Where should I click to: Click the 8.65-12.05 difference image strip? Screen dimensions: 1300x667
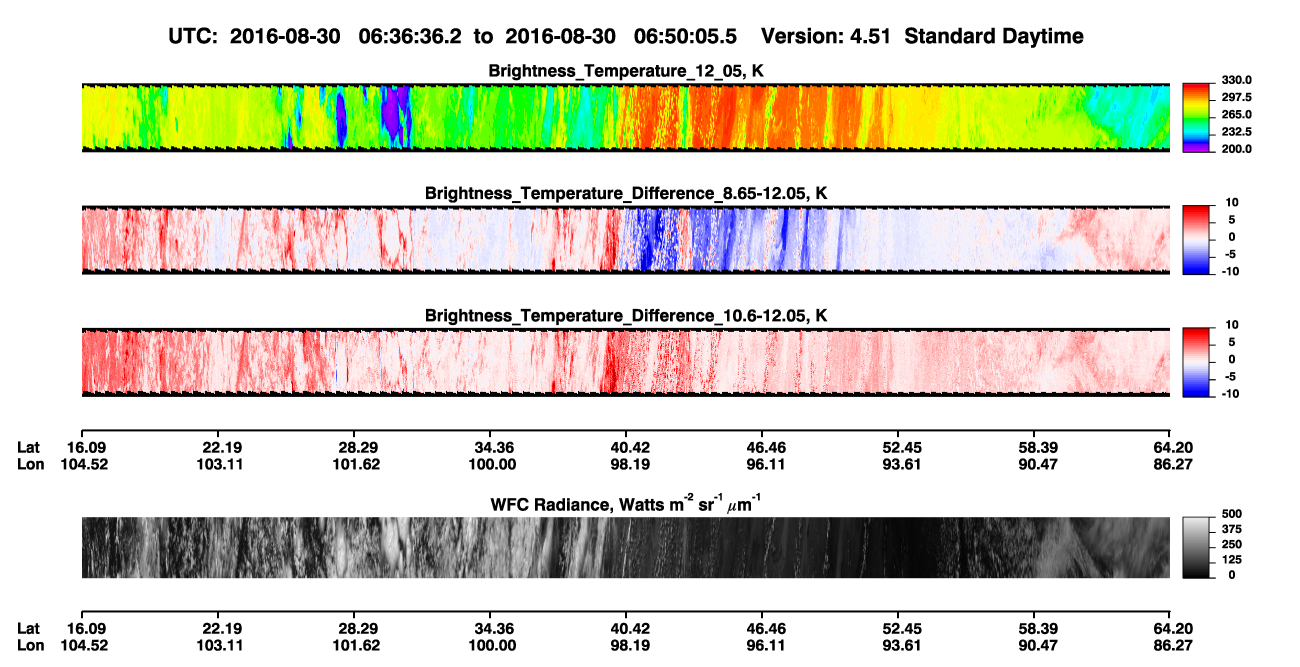(x=626, y=239)
